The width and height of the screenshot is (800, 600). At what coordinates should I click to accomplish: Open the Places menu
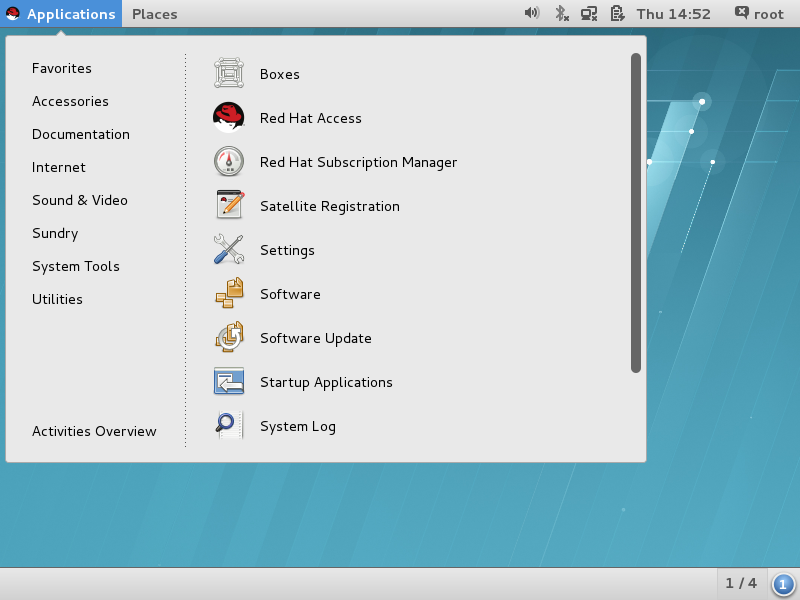coord(155,14)
